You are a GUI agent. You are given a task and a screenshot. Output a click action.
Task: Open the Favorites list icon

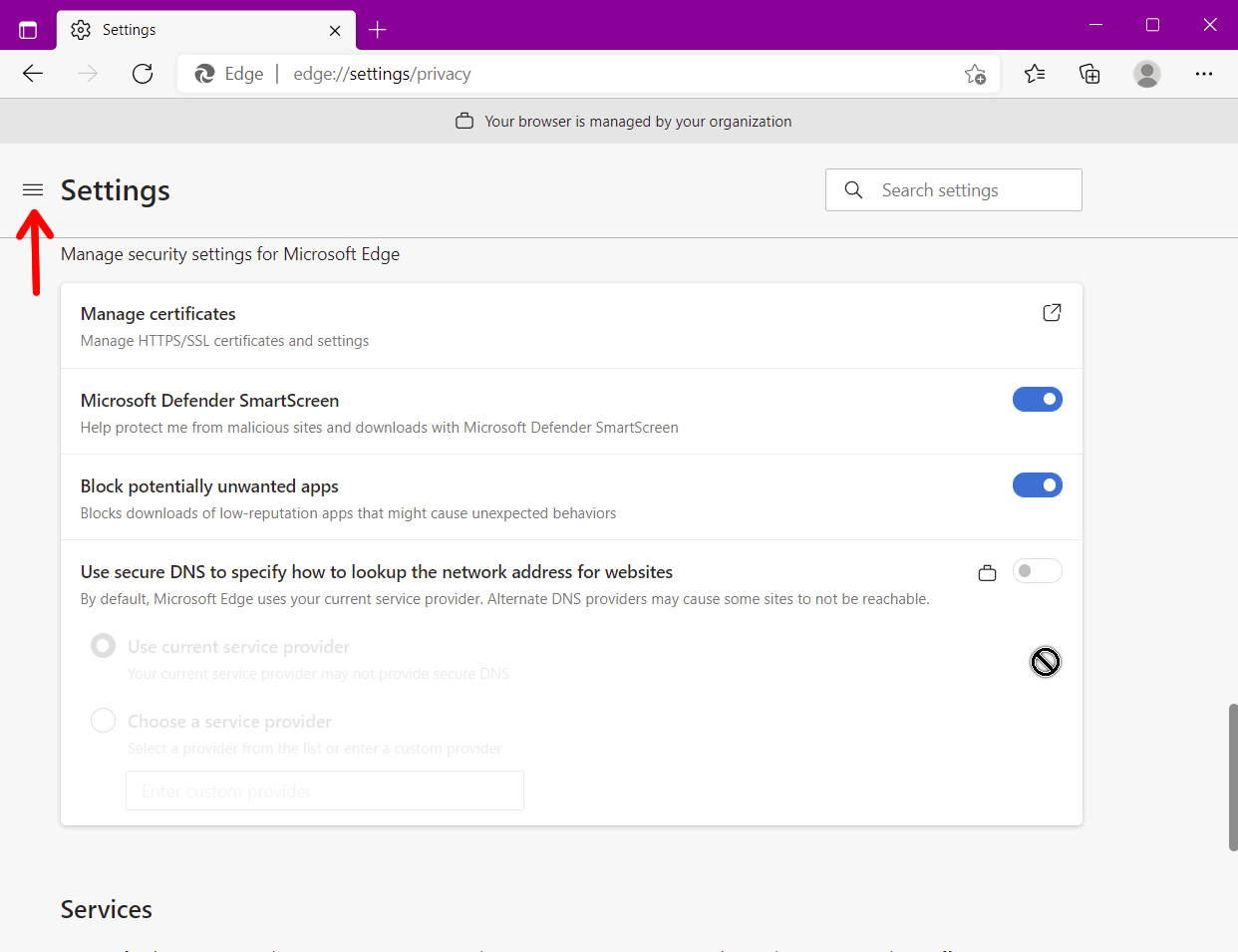[x=1035, y=74]
